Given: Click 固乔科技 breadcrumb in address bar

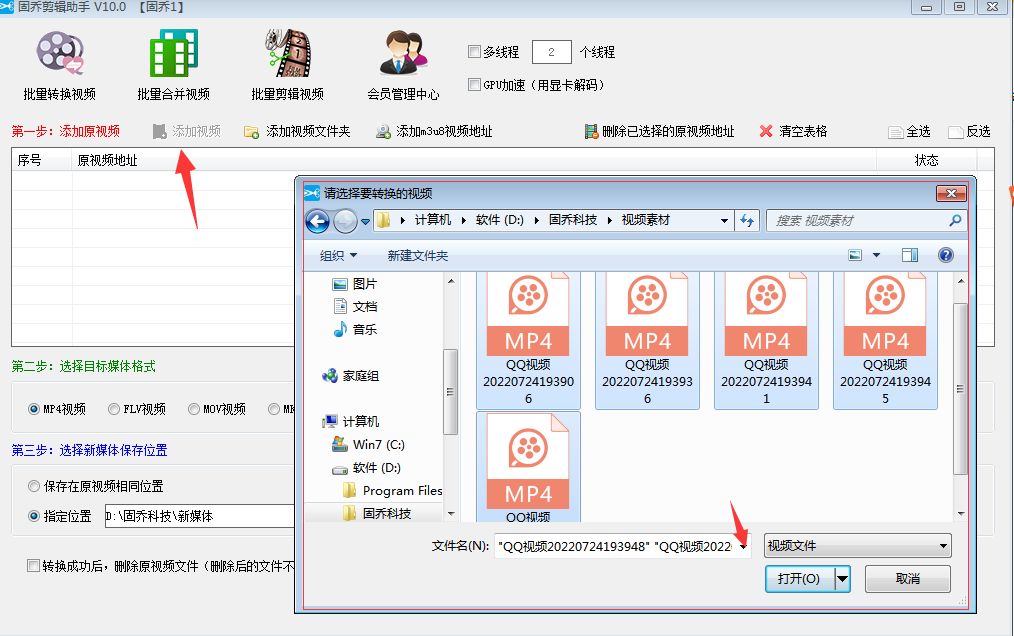Looking at the screenshot, I should click(573, 220).
